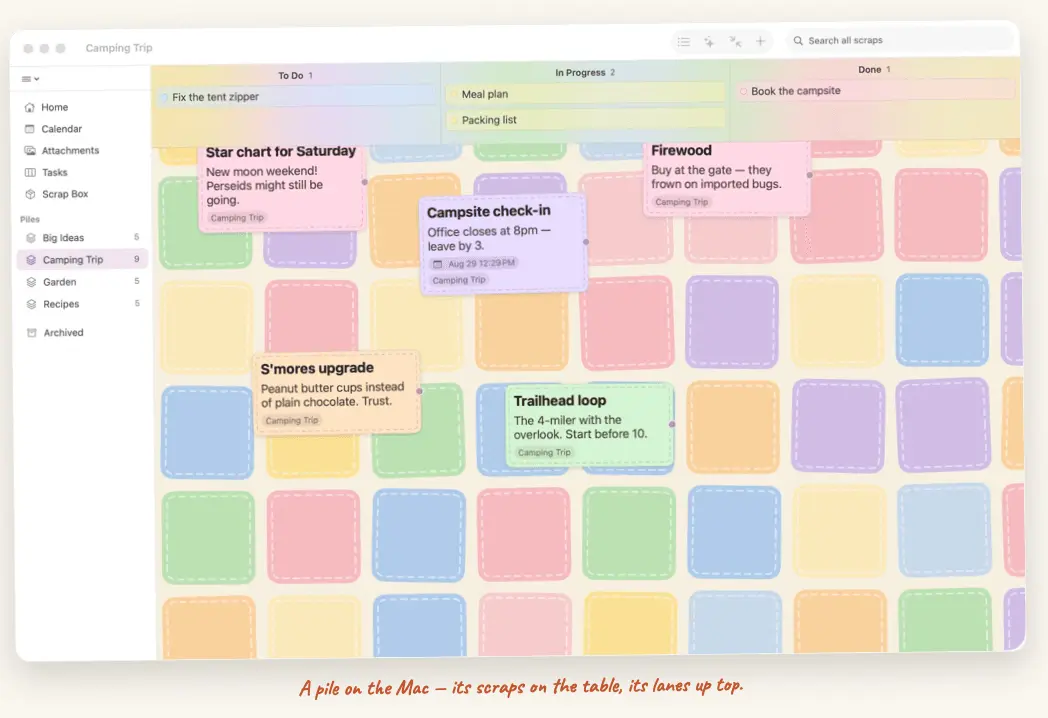Select the Campsite check-in scrap title
The image size is (1048, 718).
489,211
